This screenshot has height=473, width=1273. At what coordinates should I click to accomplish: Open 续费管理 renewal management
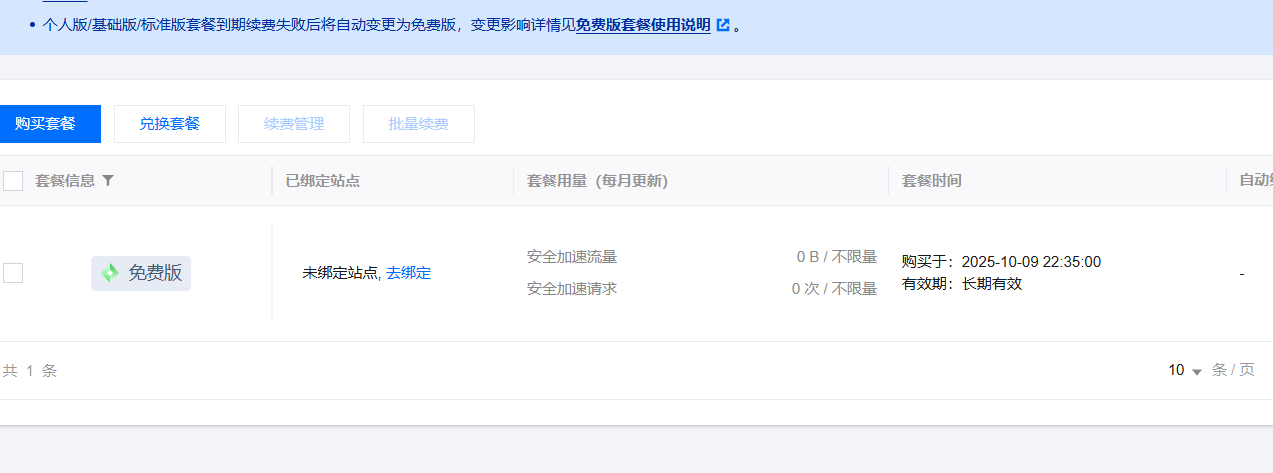[294, 124]
